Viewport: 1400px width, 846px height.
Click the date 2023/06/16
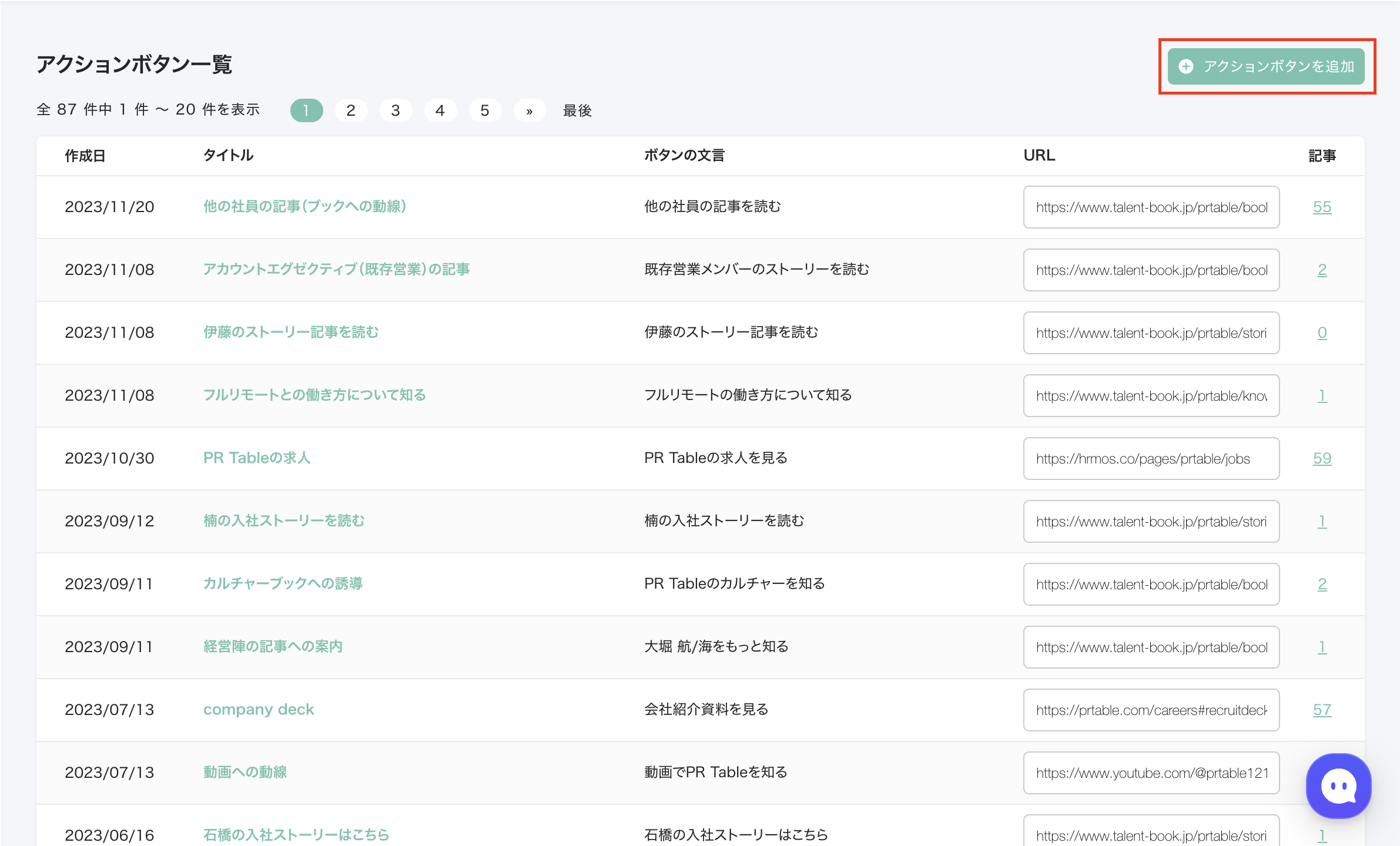pyautogui.click(x=109, y=835)
